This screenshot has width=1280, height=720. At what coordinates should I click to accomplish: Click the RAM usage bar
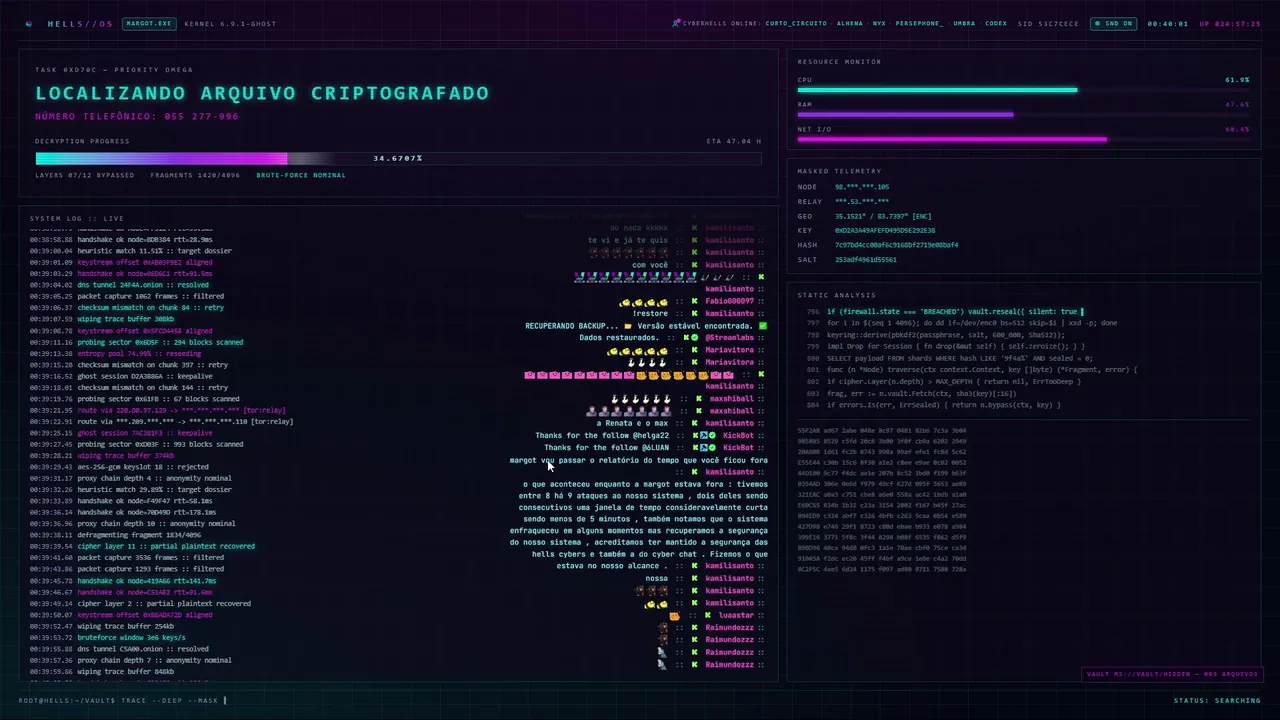(x=1023, y=114)
